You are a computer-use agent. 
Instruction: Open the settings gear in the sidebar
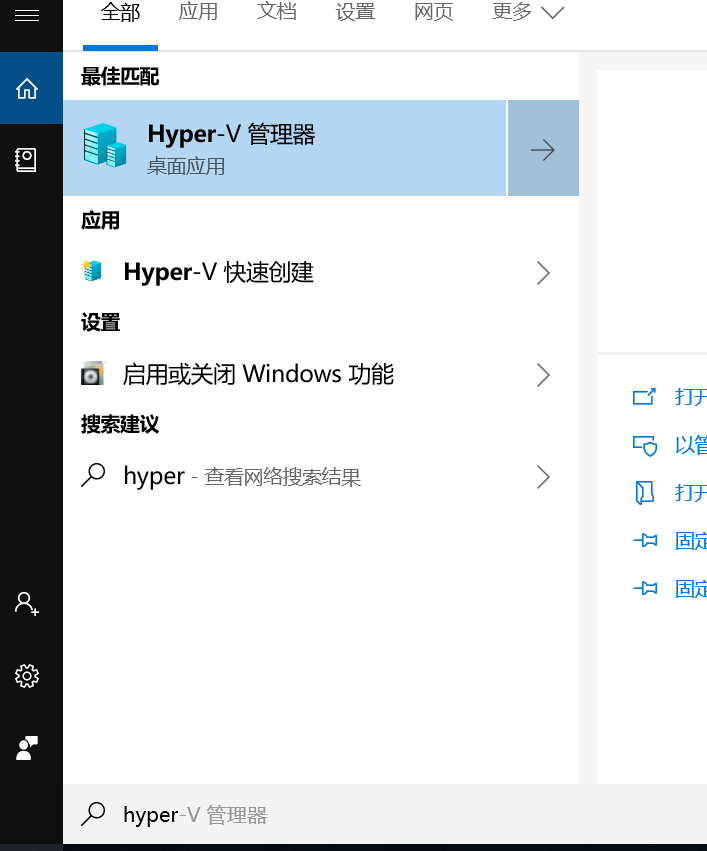click(27, 676)
